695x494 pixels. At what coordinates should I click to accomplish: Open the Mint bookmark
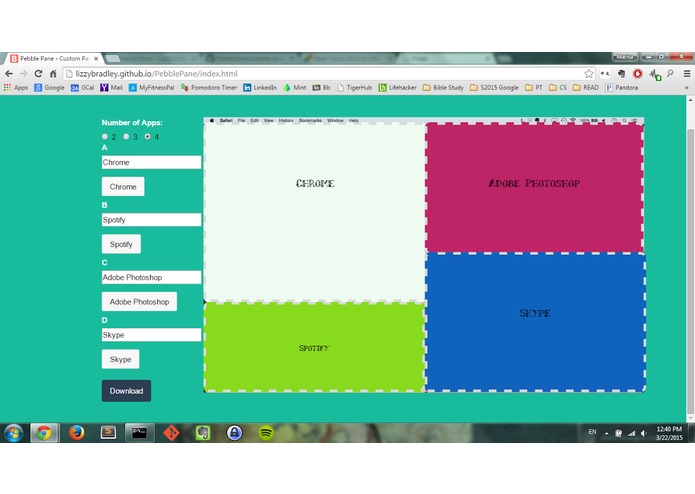click(295, 88)
